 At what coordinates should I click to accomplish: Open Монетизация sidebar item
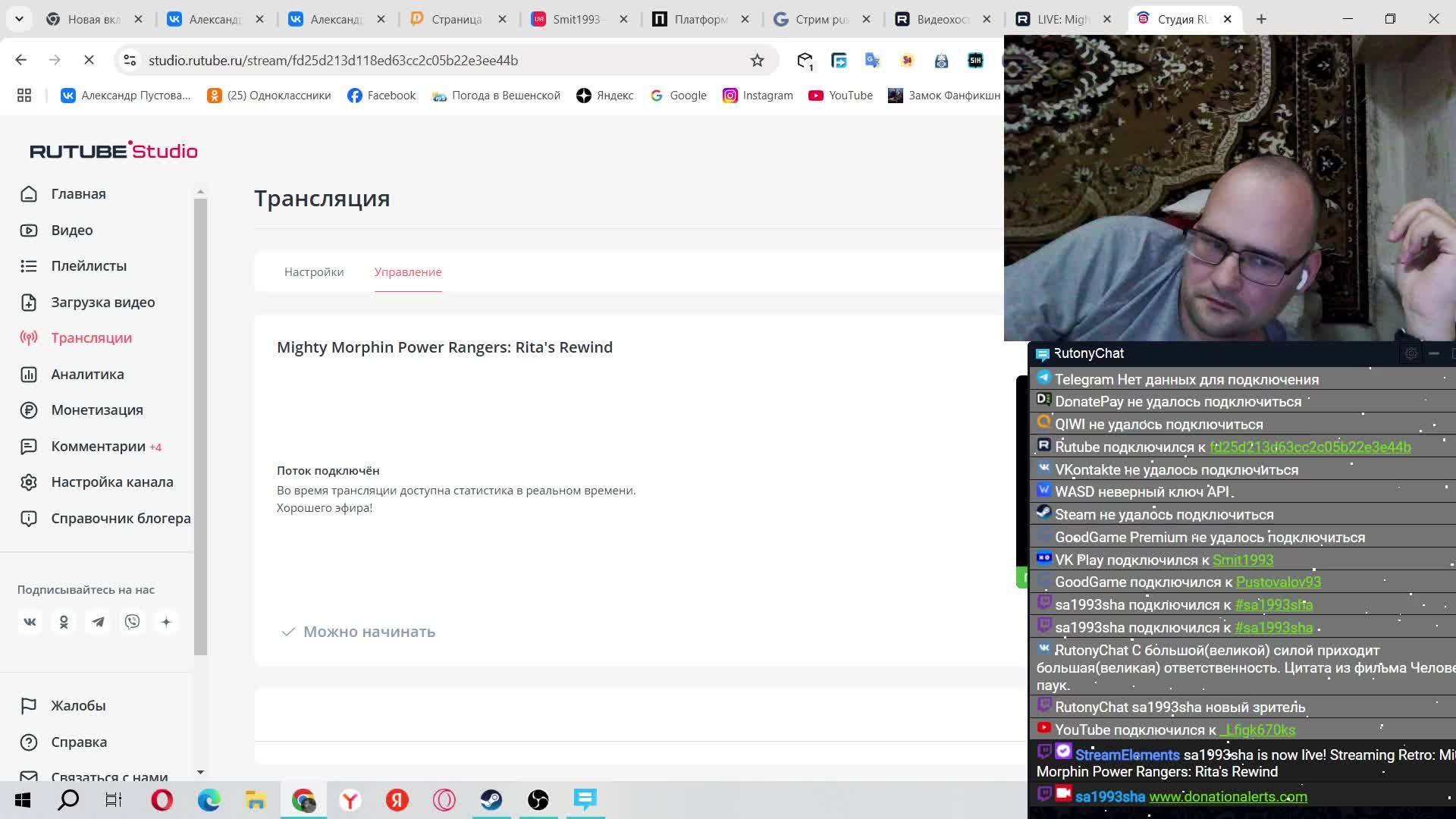[96, 410]
